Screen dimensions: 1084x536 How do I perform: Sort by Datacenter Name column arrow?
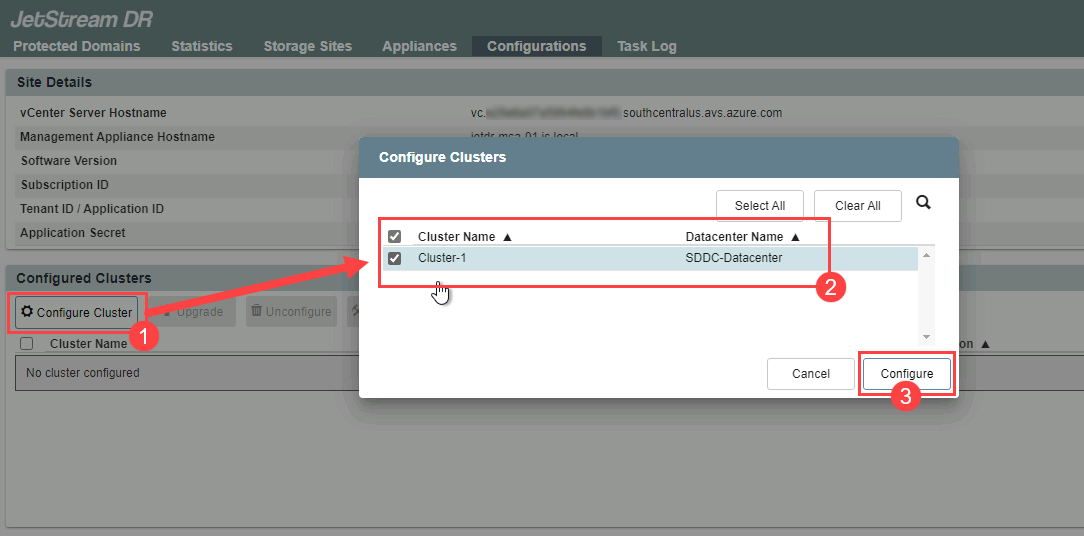coord(796,237)
